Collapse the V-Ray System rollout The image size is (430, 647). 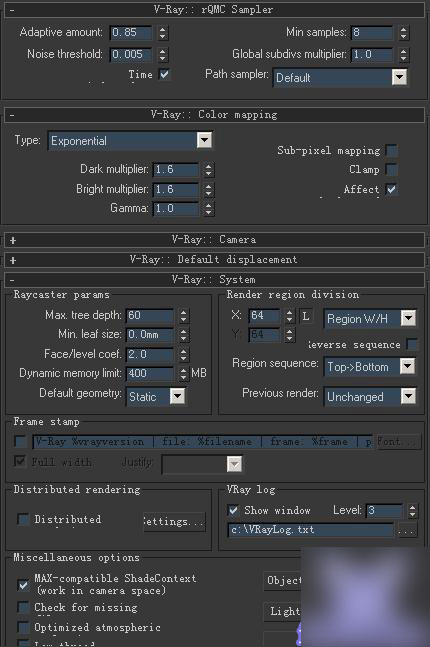point(214,280)
